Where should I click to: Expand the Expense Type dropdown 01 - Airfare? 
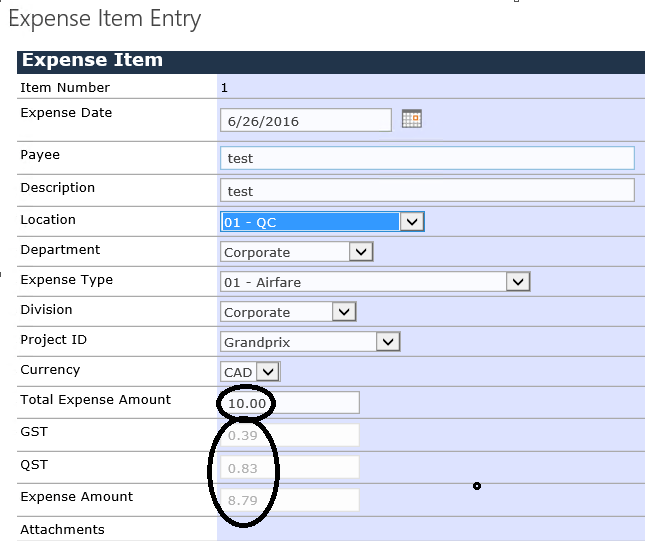[x=375, y=282]
